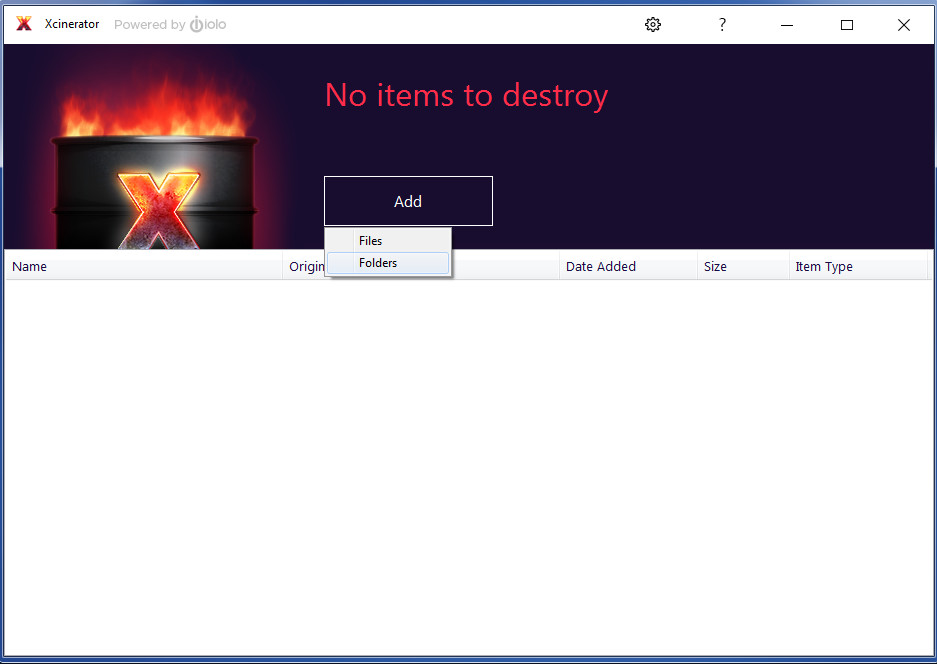Click the help question mark icon
This screenshot has width=937, height=664.
(722, 24)
